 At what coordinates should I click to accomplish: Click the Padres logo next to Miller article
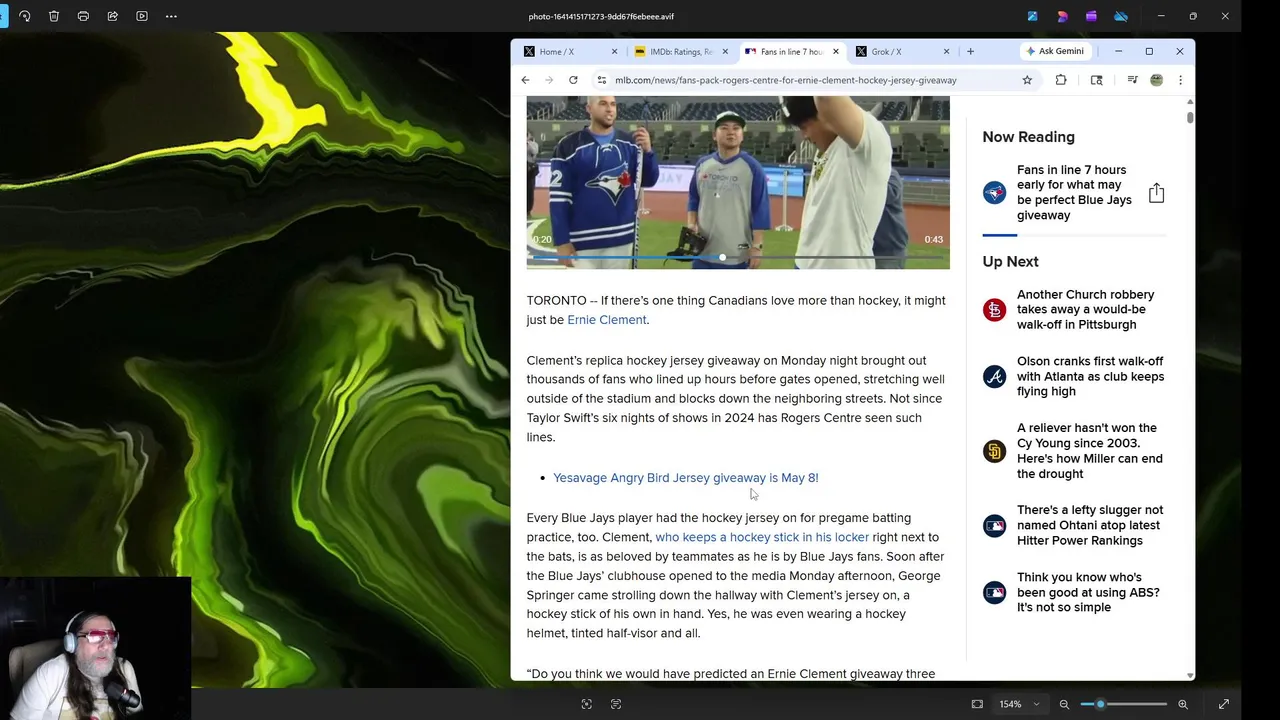(x=994, y=451)
